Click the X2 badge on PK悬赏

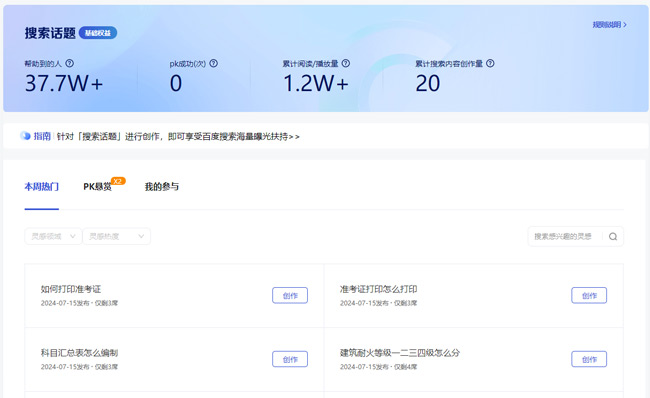tap(118, 181)
